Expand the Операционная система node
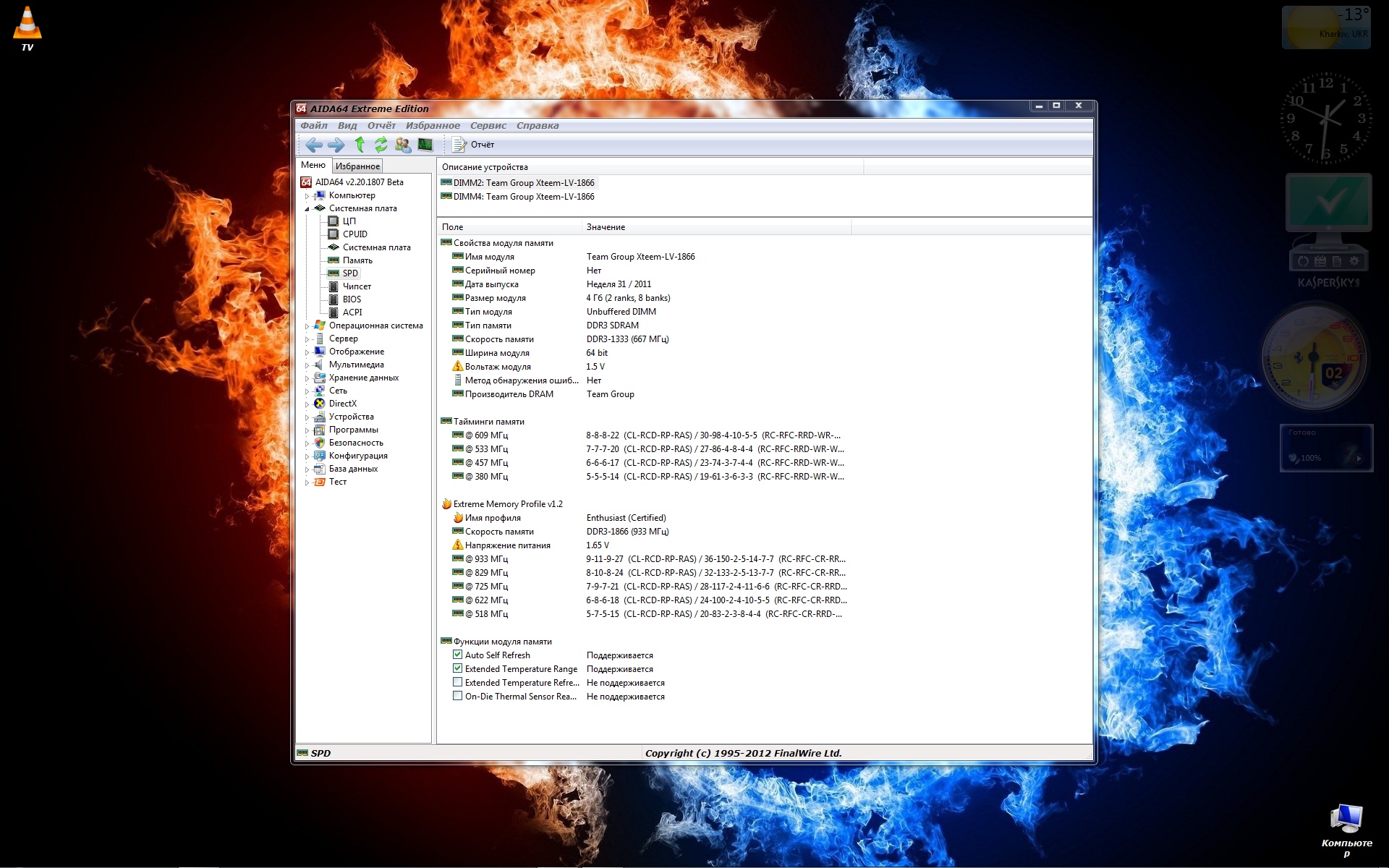 coord(307,326)
